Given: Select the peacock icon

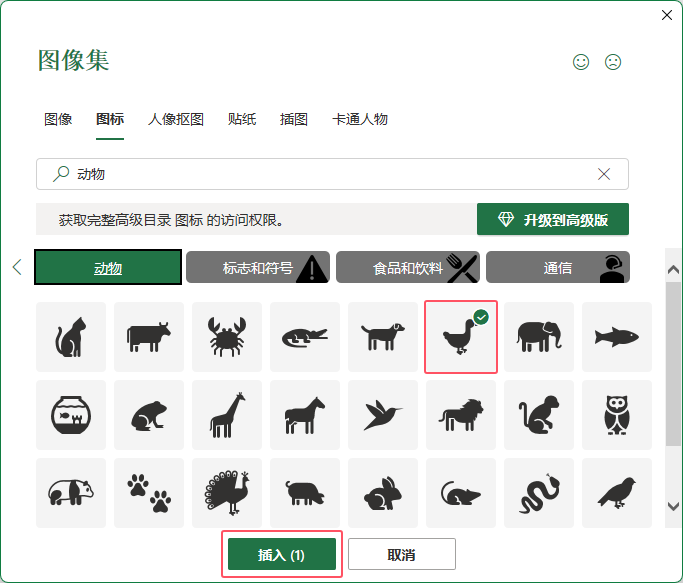Looking at the screenshot, I should (227, 493).
